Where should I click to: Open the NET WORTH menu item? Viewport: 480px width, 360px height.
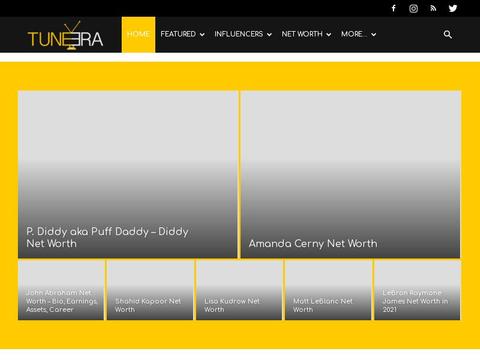[x=302, y=34]
